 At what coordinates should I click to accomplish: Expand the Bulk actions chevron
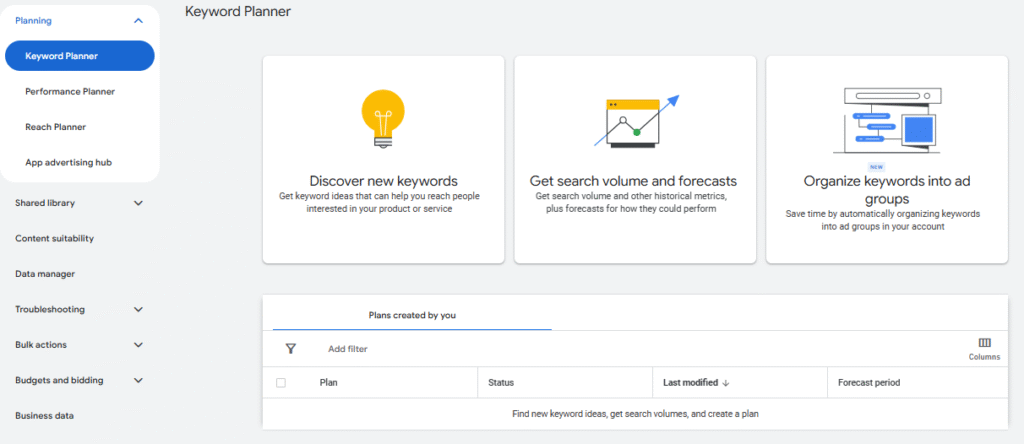click(138, 345)
